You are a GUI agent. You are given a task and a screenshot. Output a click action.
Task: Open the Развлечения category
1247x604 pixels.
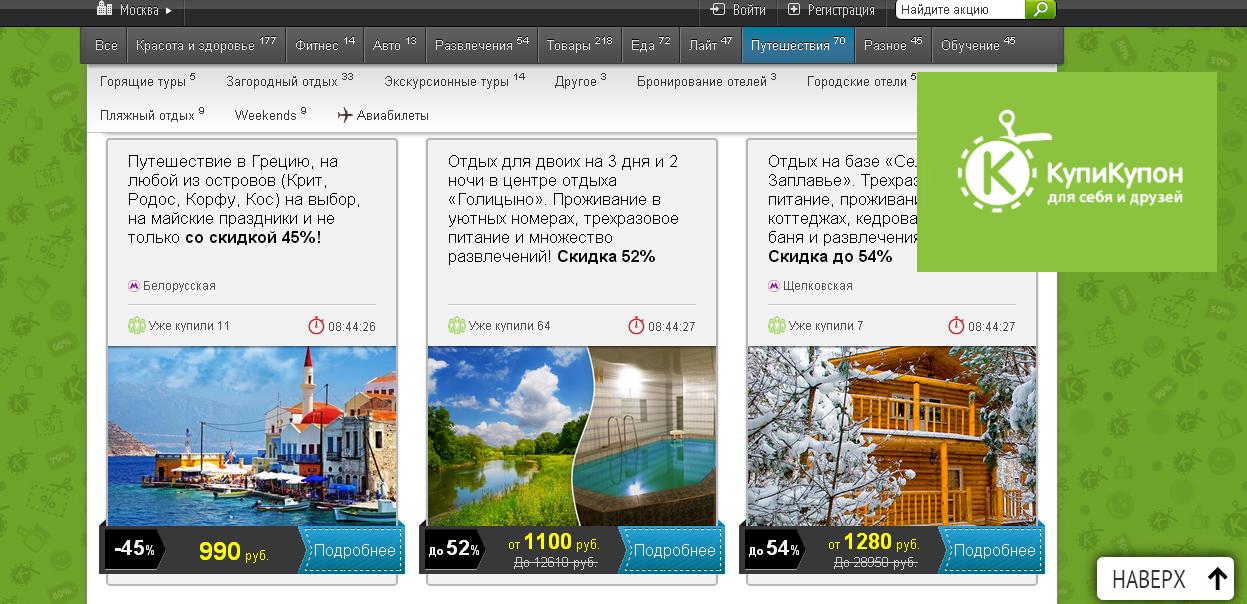482,45
